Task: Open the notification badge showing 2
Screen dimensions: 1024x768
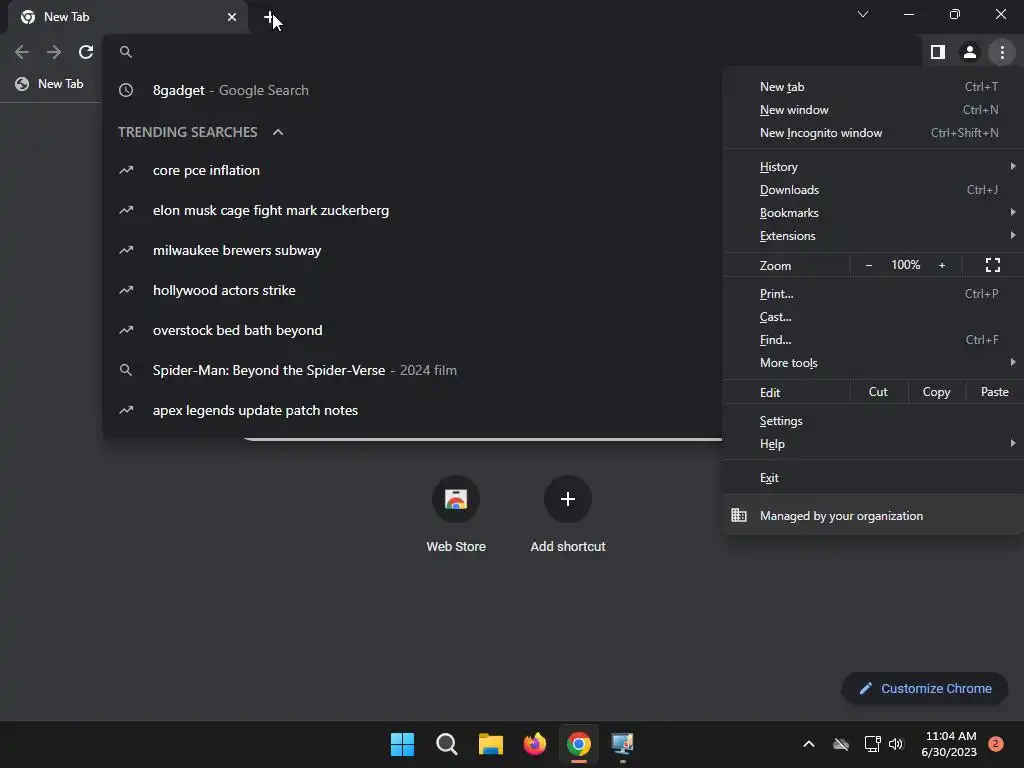Action: [x=995, y=744]
